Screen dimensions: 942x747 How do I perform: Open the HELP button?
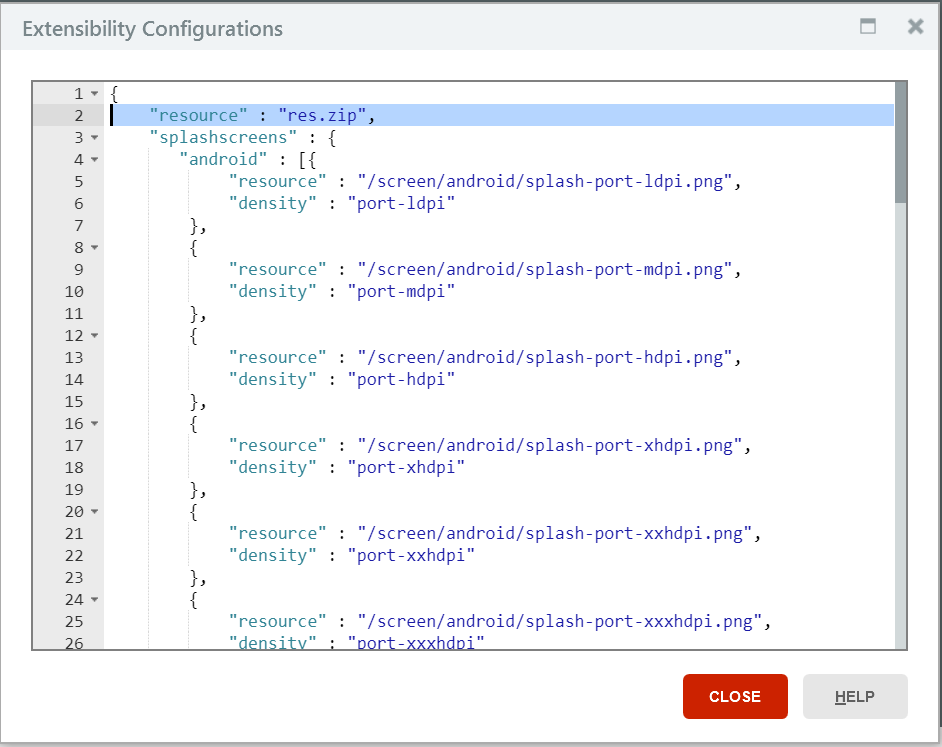855,696
